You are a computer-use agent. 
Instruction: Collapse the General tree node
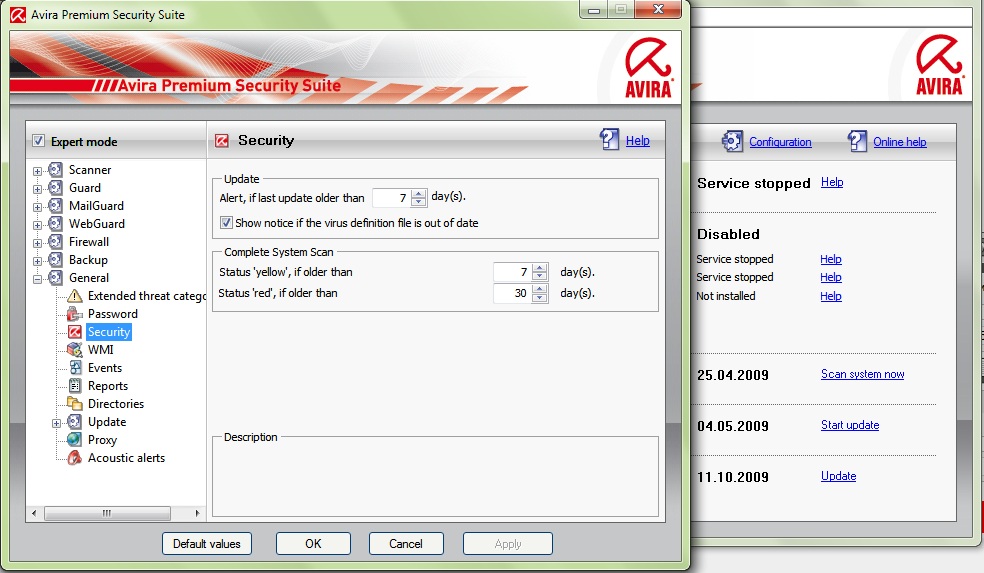click(37, 279)
